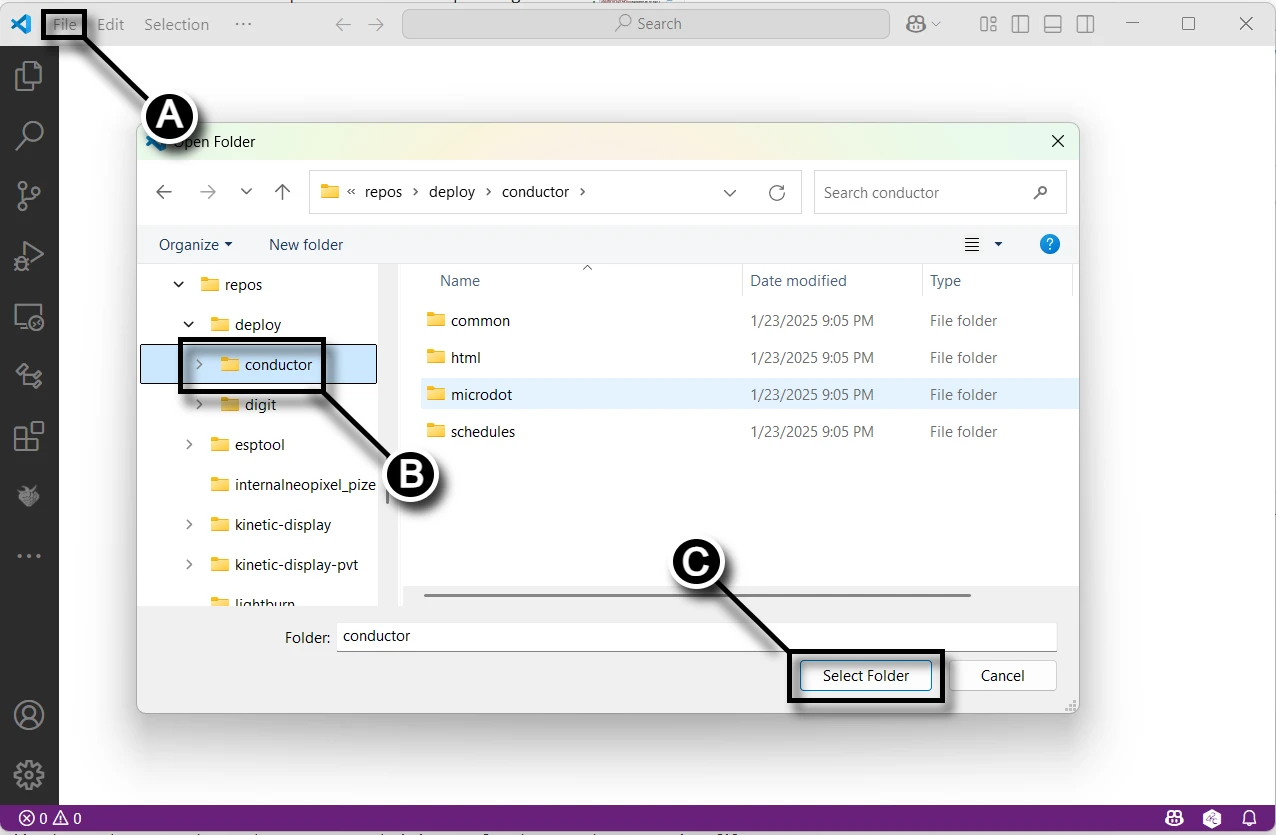Open the dialog Help icon
Viewport: 1276px width, 835px height.
pyautogui.click(x=1050, y=244)
